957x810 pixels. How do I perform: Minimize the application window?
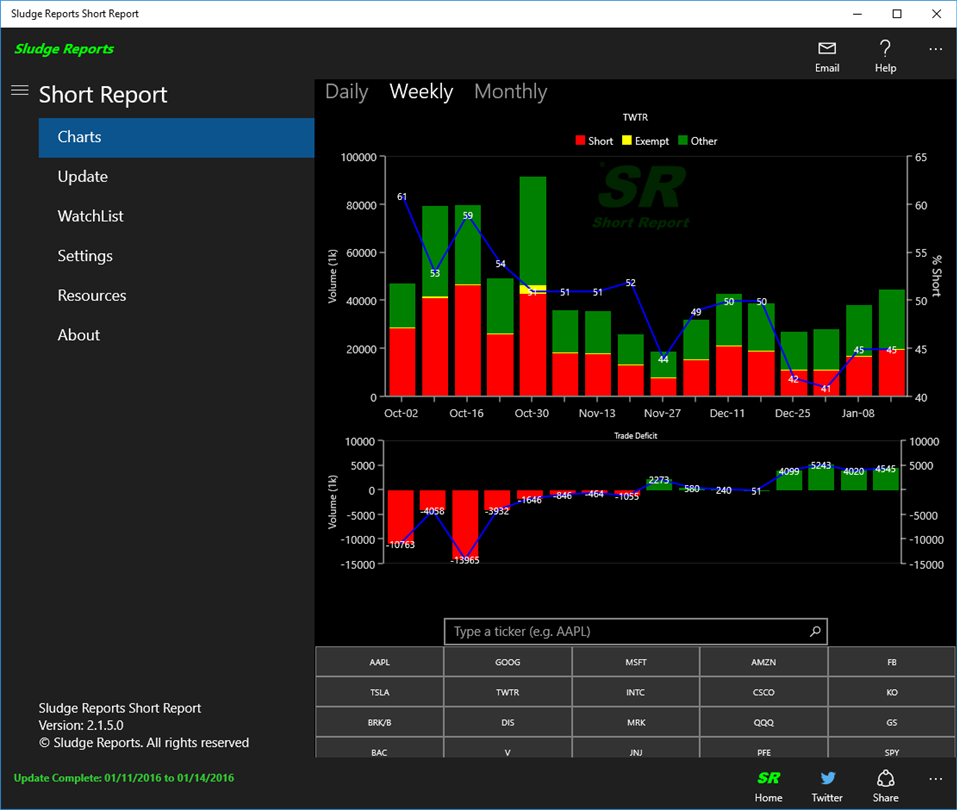coord(858,13)
